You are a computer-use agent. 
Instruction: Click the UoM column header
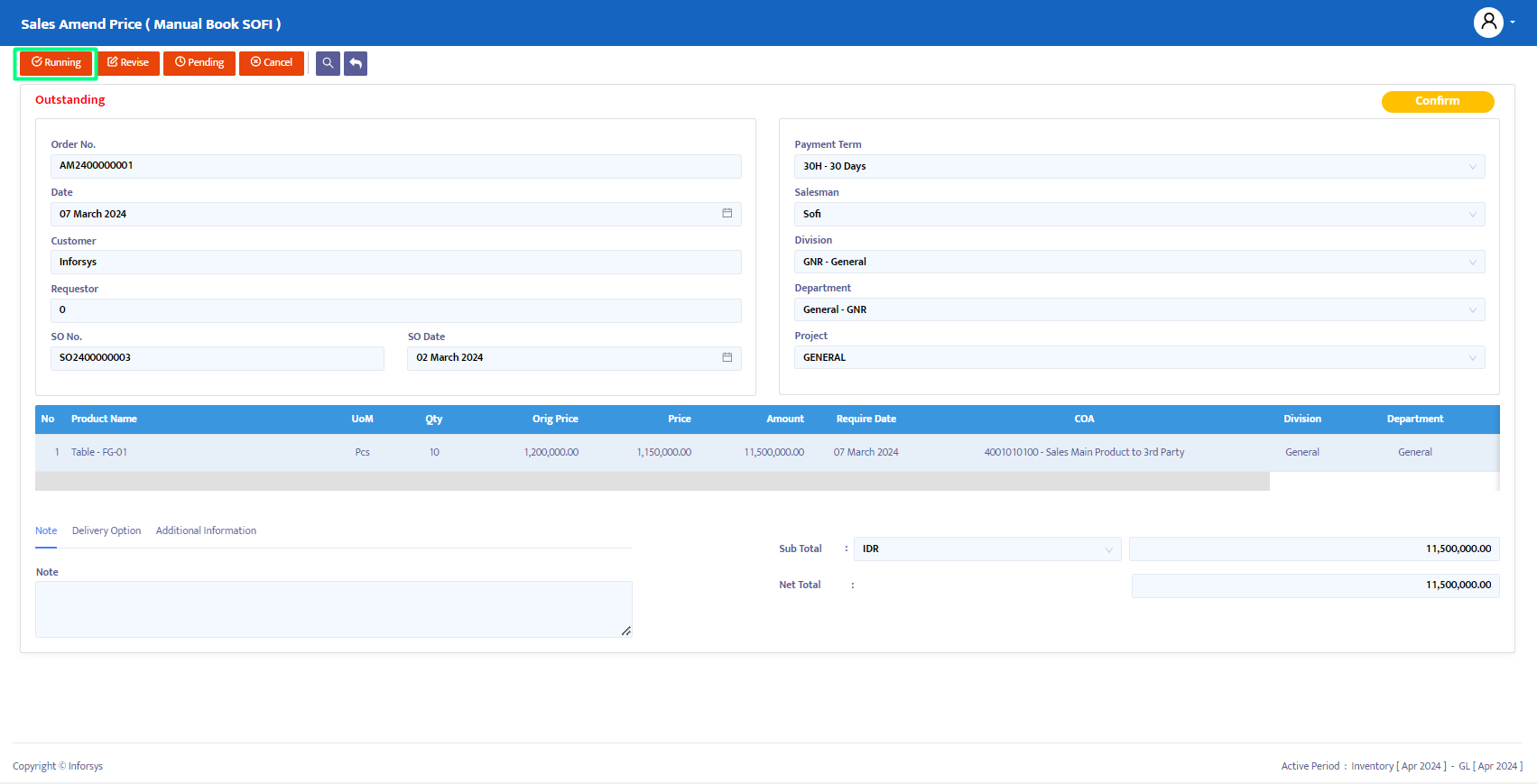[x=362, y=419]
